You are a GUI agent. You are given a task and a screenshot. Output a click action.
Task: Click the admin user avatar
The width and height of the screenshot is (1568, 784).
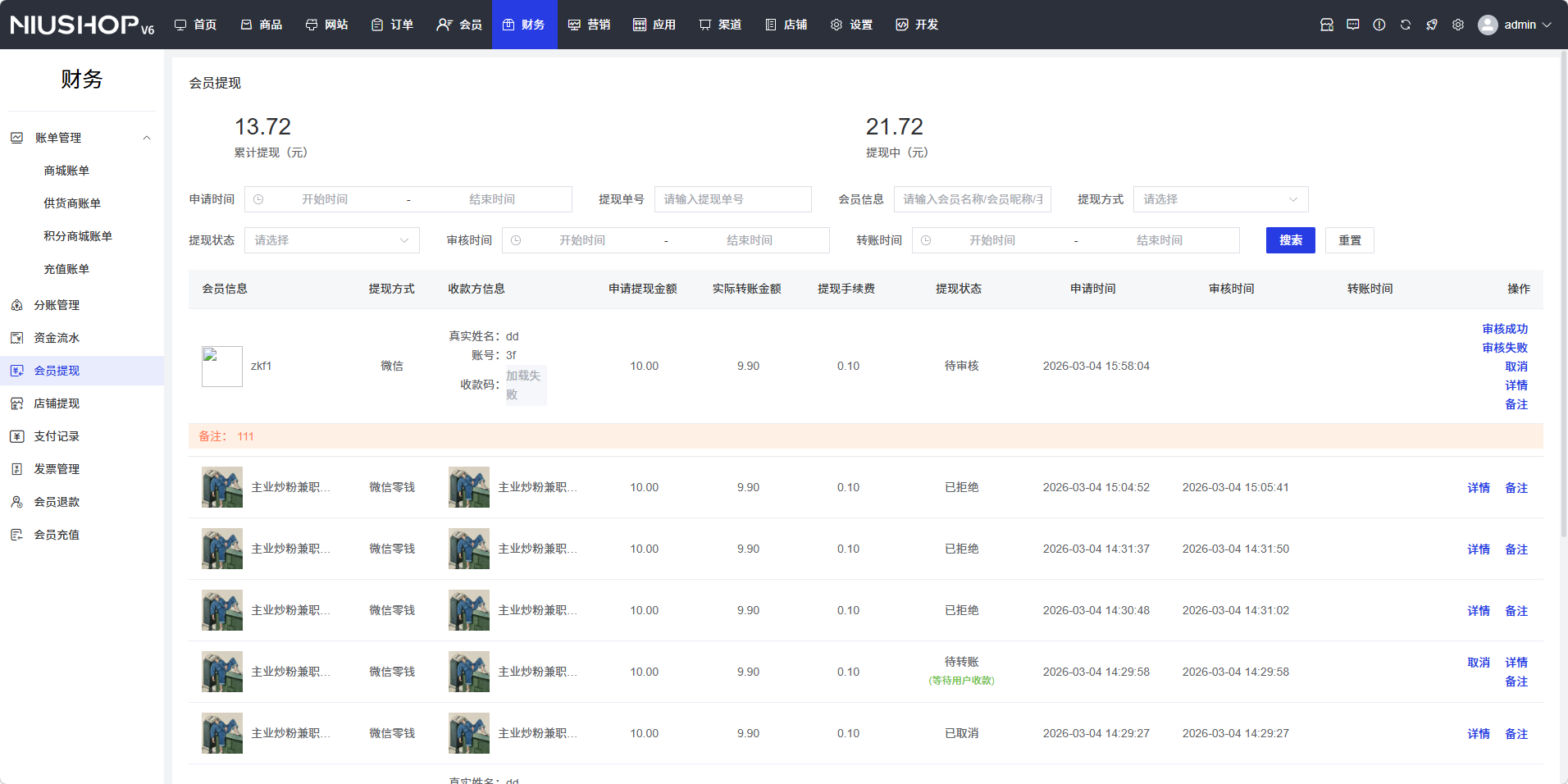[1487, 25]
